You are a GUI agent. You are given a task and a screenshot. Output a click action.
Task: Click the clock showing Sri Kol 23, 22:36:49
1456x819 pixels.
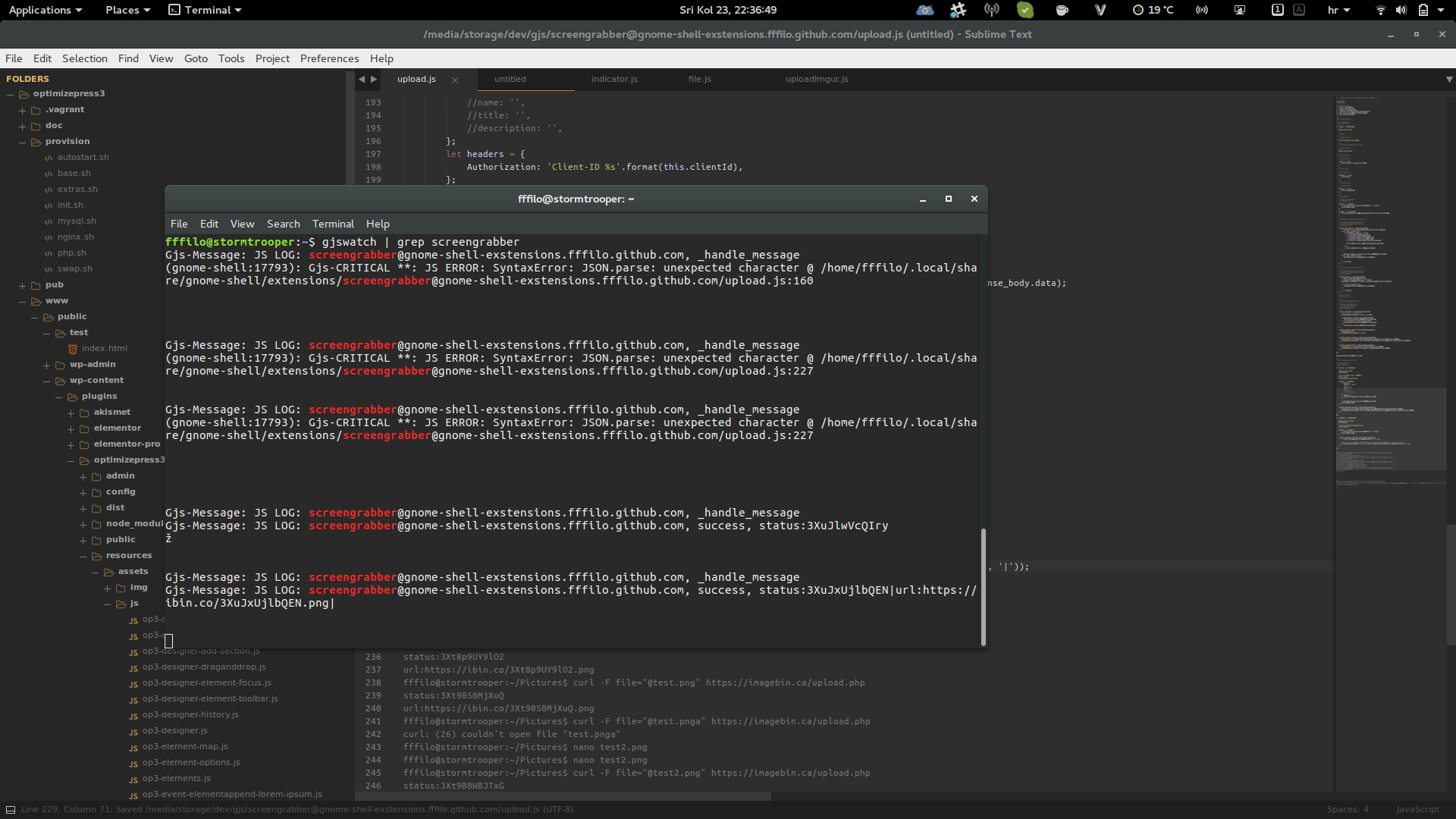728,10
